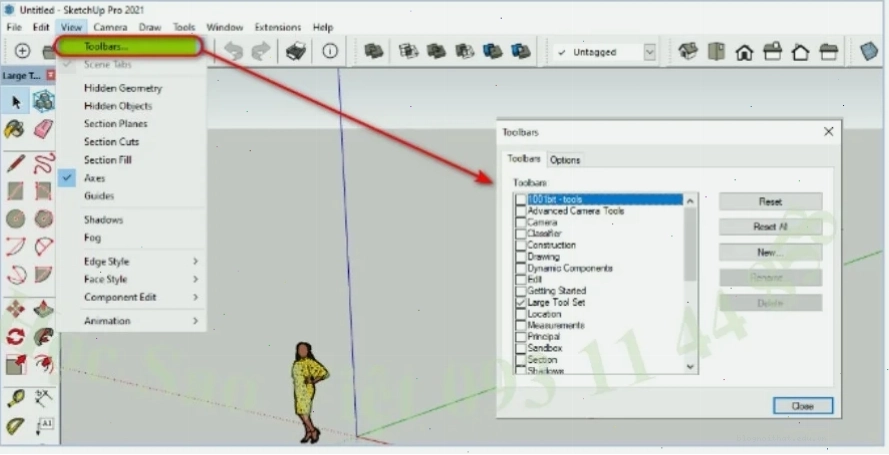Select the Tape Measure tool
This screenshot has height=455, width=889.
(x=15, y=398)
